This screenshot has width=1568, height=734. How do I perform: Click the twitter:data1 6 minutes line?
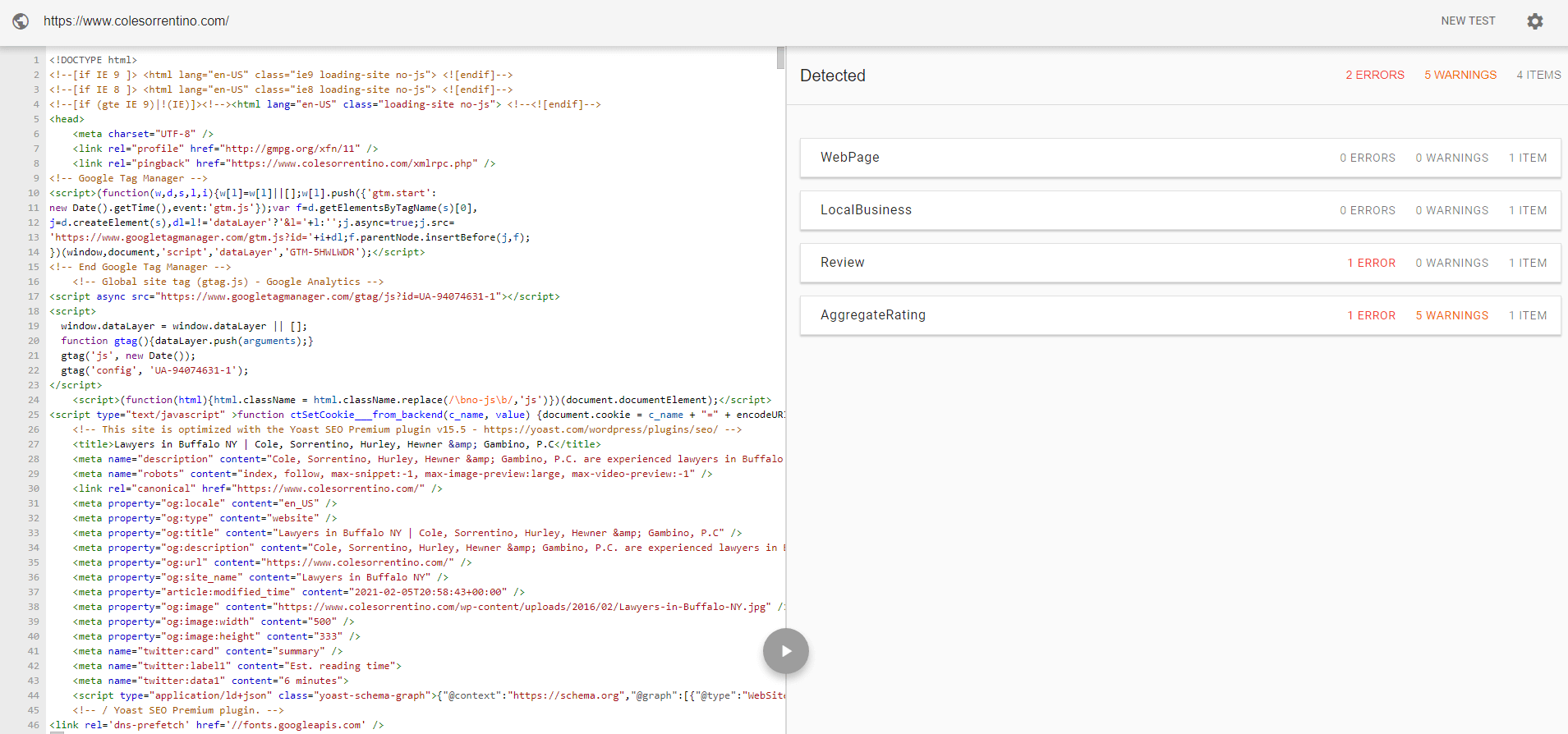[x=210, y=681]
